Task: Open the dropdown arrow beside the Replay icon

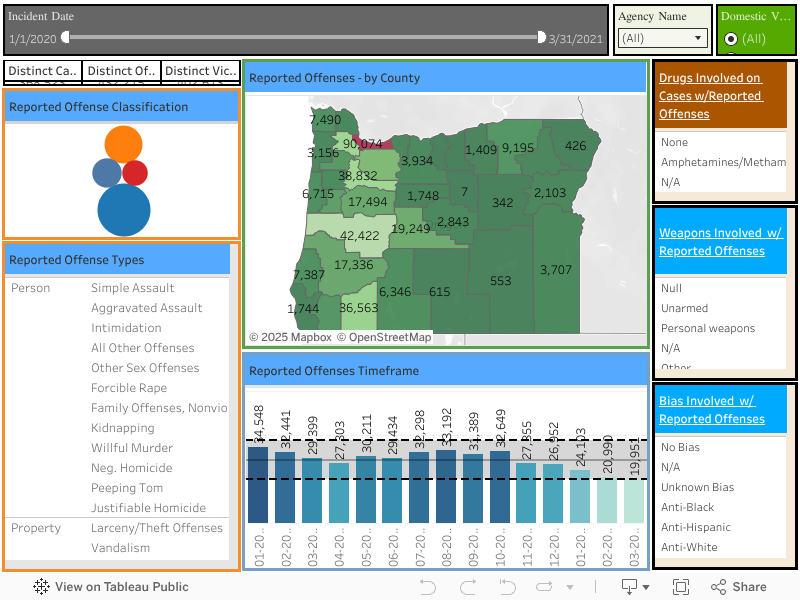Action: coord(568,587)
